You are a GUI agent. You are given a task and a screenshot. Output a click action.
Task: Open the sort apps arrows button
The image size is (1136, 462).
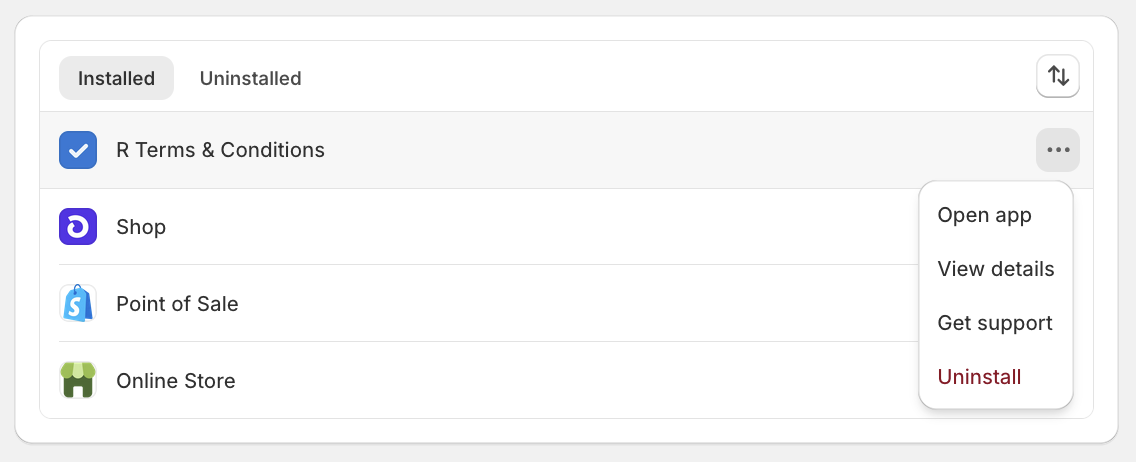click(x=1058, y=76)
